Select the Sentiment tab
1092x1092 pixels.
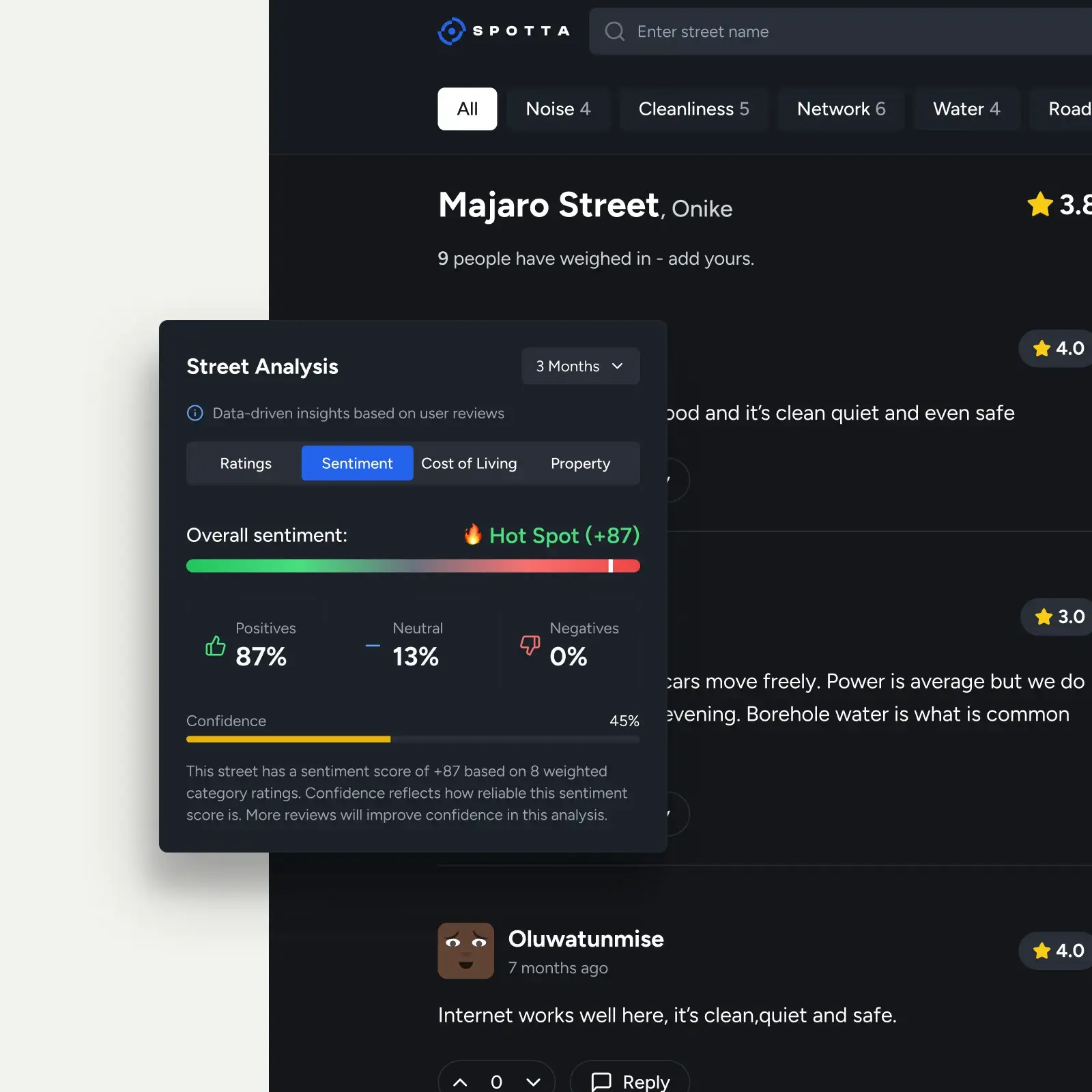(x=357, y=463)
